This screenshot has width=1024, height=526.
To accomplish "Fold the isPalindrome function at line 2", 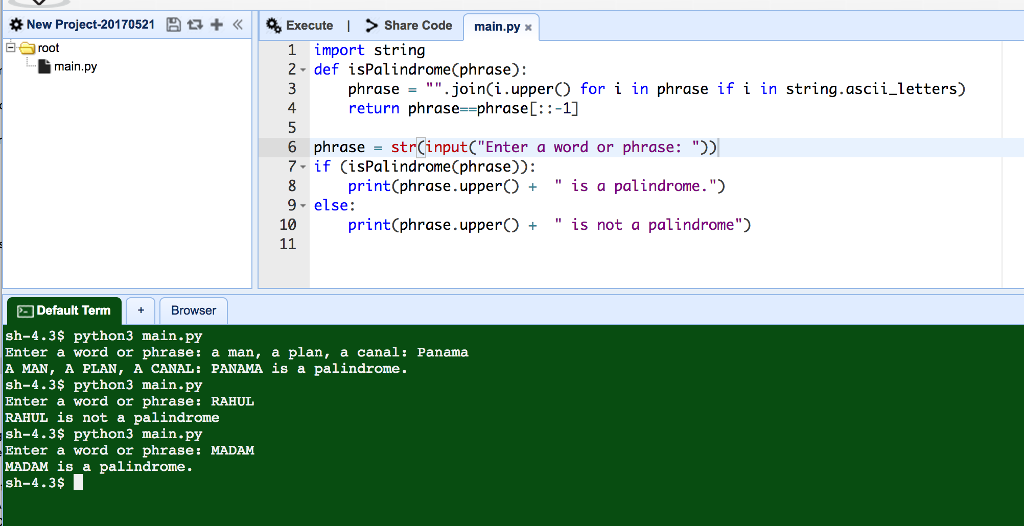I will click(303, 71).
